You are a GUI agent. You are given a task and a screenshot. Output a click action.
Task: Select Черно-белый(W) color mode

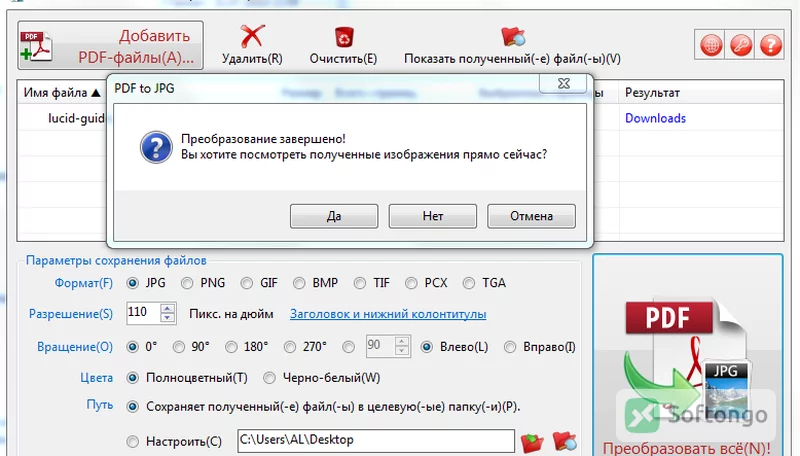pyautogui.click(x=269, y=378)
